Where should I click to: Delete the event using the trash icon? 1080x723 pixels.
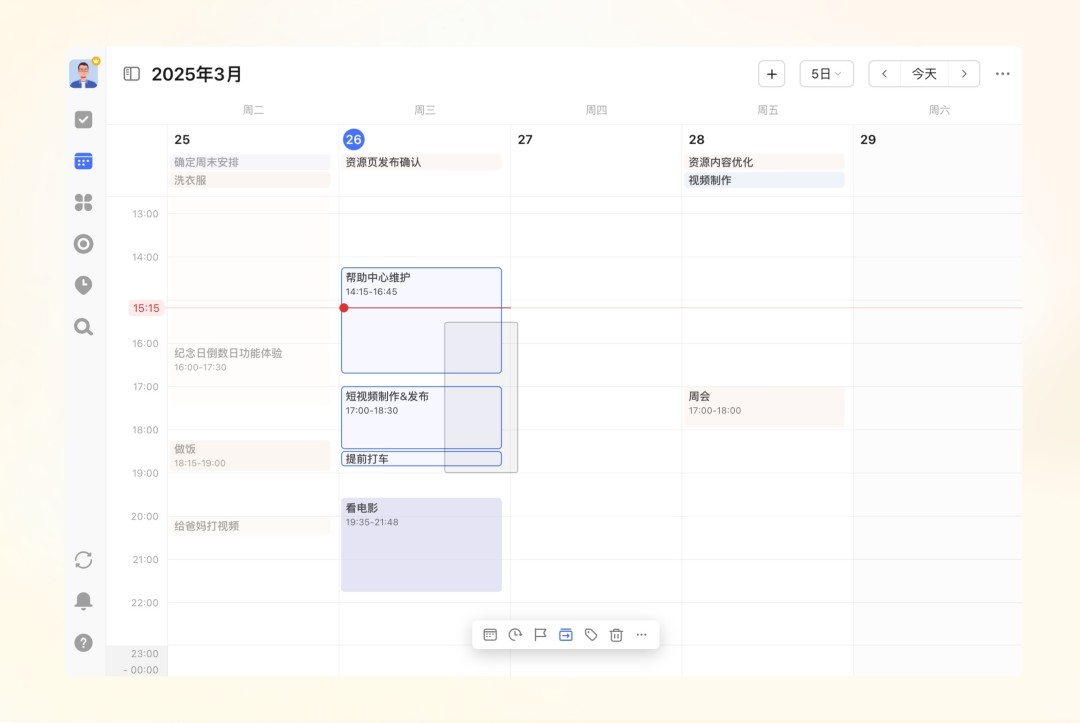(616, 634)
